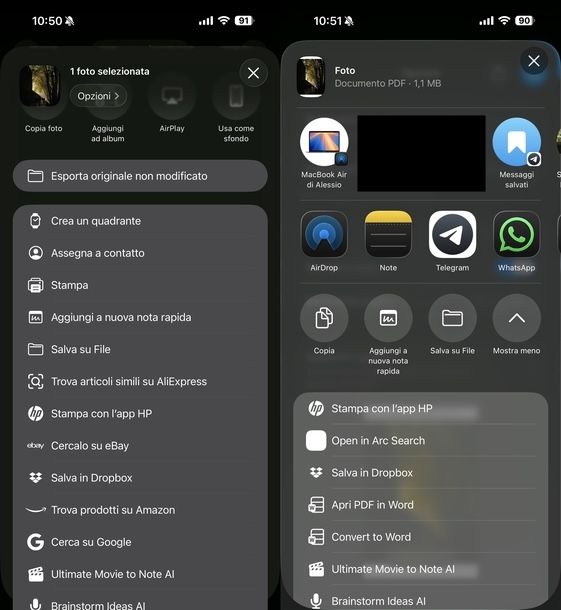Screen dimensions: 561x610
Task: Select Stampa con l'app HP in left list
Action: tap(140, 414)
